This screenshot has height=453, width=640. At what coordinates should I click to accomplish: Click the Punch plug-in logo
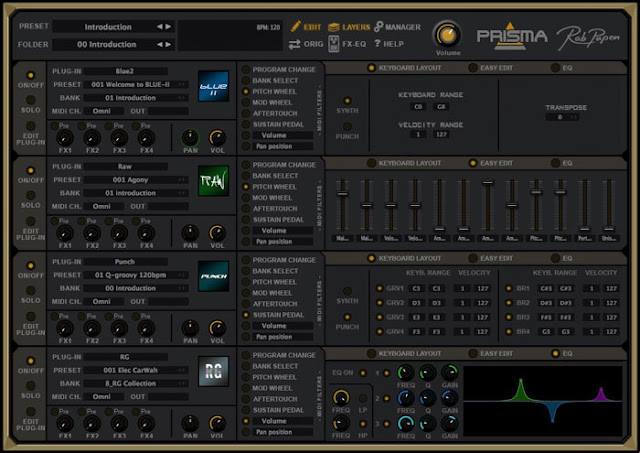(x=213, y=276)
